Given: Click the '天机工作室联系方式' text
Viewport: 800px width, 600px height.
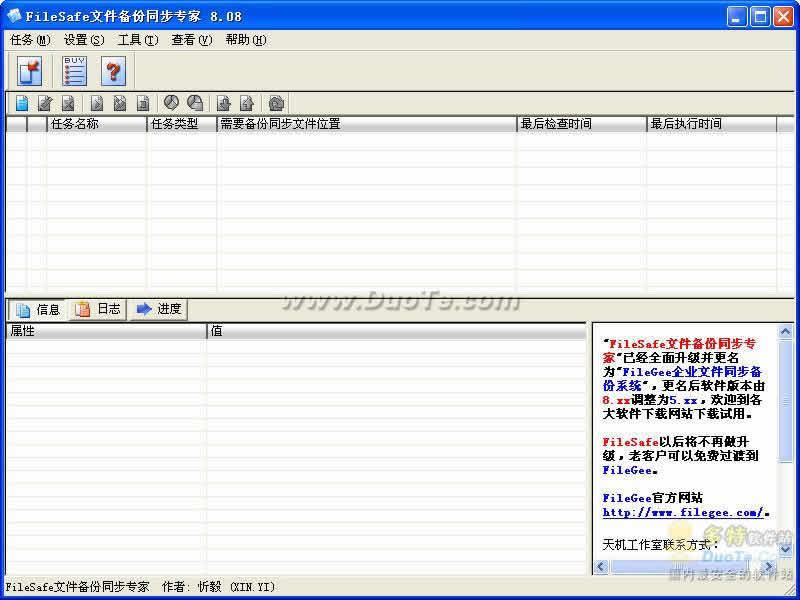Looking at the screenshot, I should (x=660, y=545).
